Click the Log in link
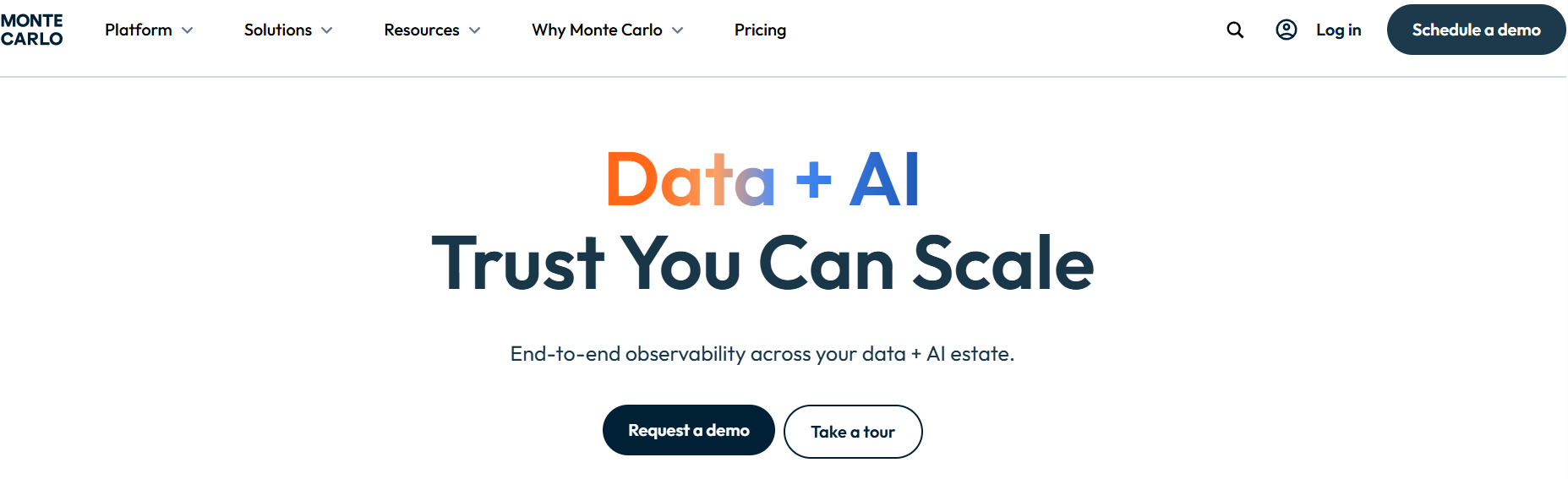Image resolution: width=1568 pixels, height=479 pixels. [1338, 30]
